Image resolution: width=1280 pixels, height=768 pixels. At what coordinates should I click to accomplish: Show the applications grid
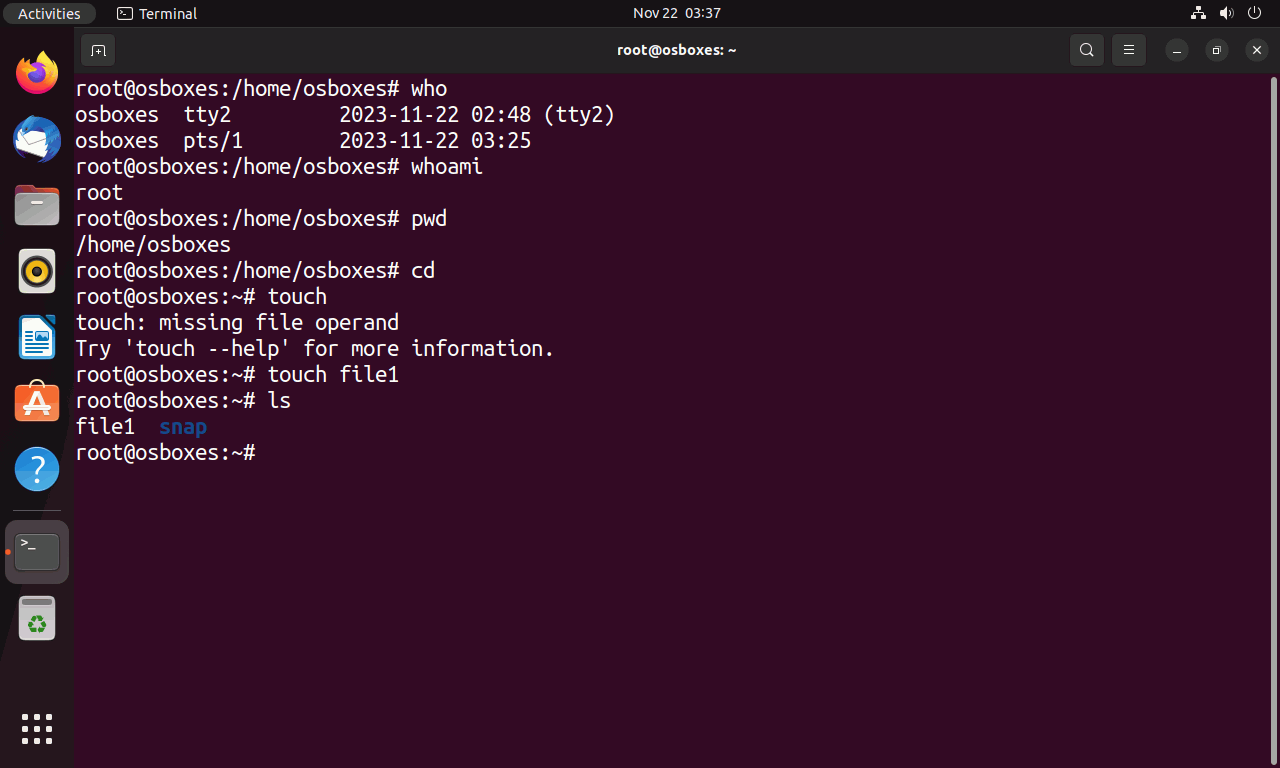point(37,728)
